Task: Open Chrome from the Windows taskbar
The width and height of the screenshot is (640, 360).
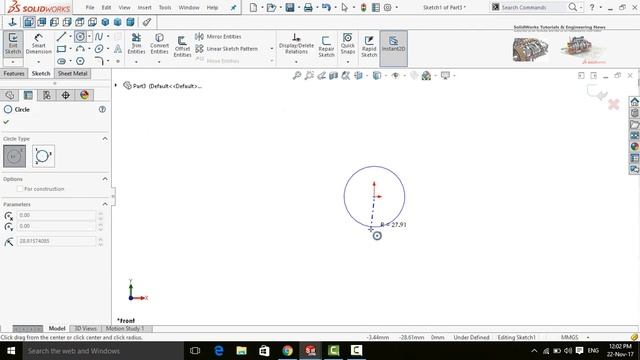Action: (x=287, y=351)
